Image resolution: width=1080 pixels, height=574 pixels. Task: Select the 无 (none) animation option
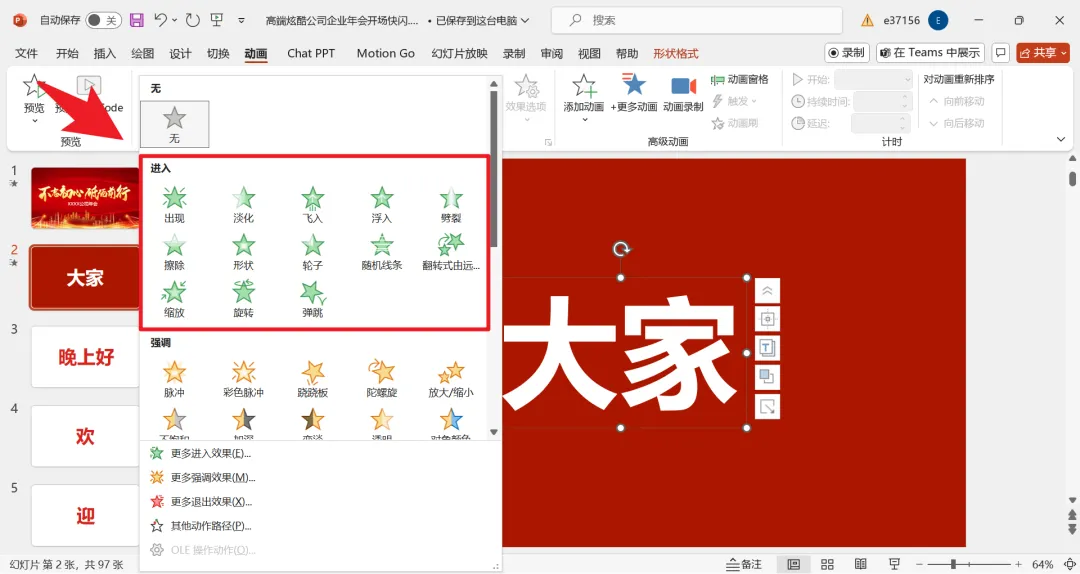[174, 124]
